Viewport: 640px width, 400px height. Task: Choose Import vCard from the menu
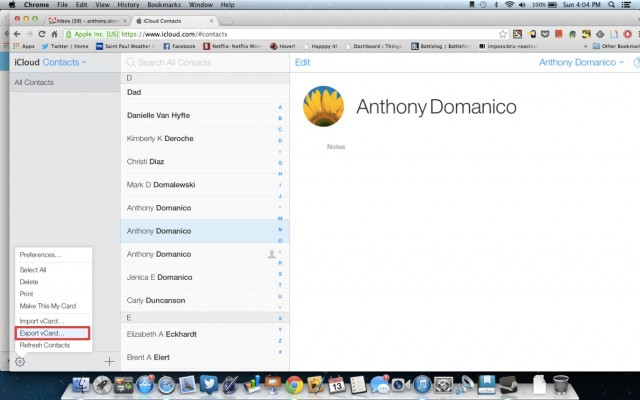tap(42, 321)
